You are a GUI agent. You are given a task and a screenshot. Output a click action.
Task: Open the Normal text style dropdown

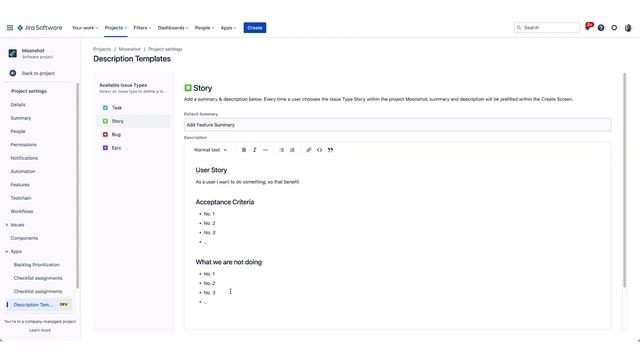click(210, 150)
